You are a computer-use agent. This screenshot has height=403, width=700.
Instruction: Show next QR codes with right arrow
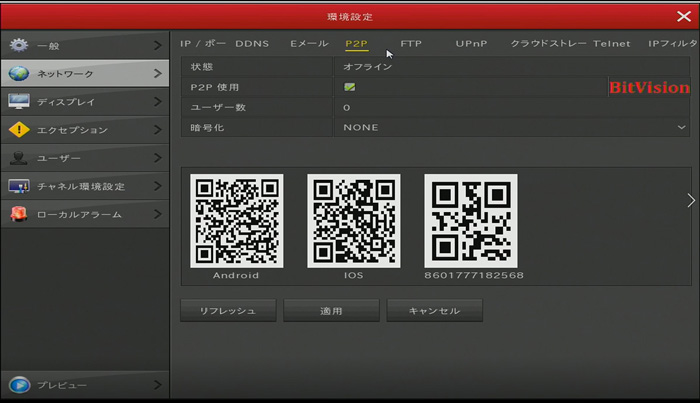click(691, 200)
